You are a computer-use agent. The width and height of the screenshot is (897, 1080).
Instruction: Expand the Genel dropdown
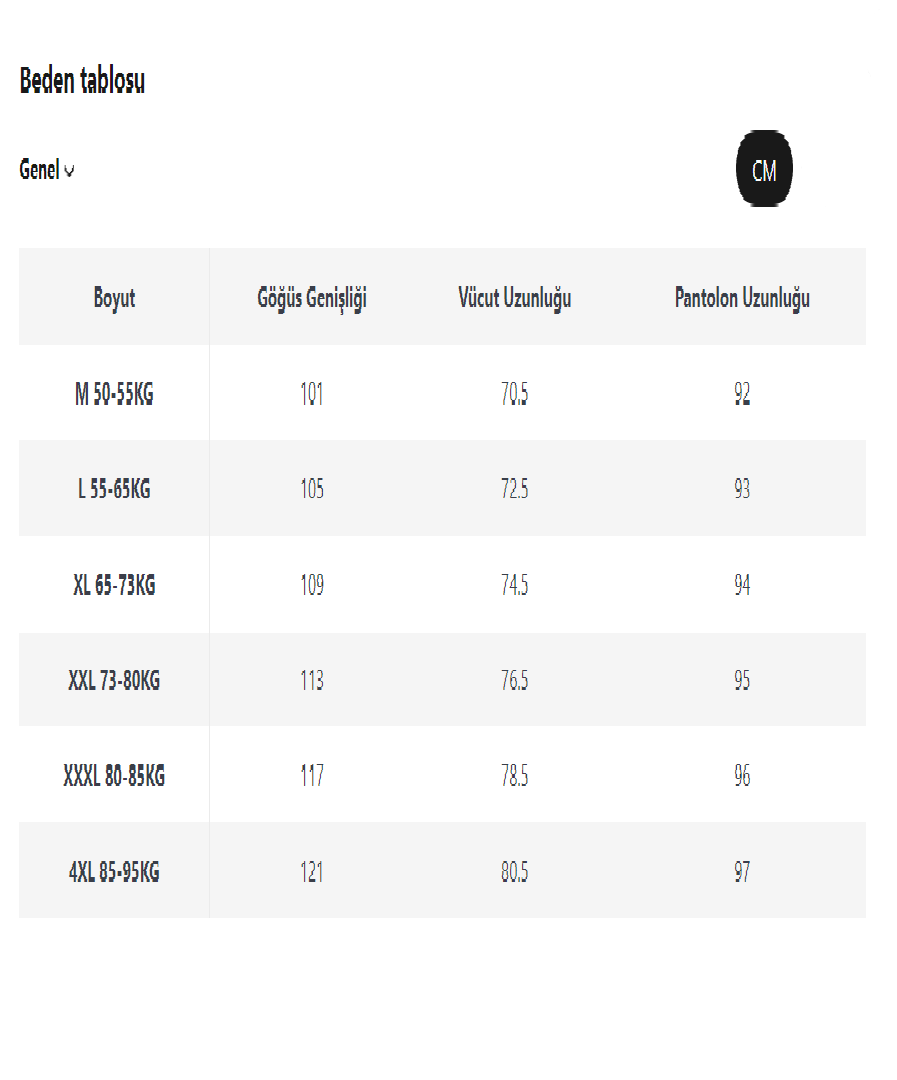click(47, 171)
